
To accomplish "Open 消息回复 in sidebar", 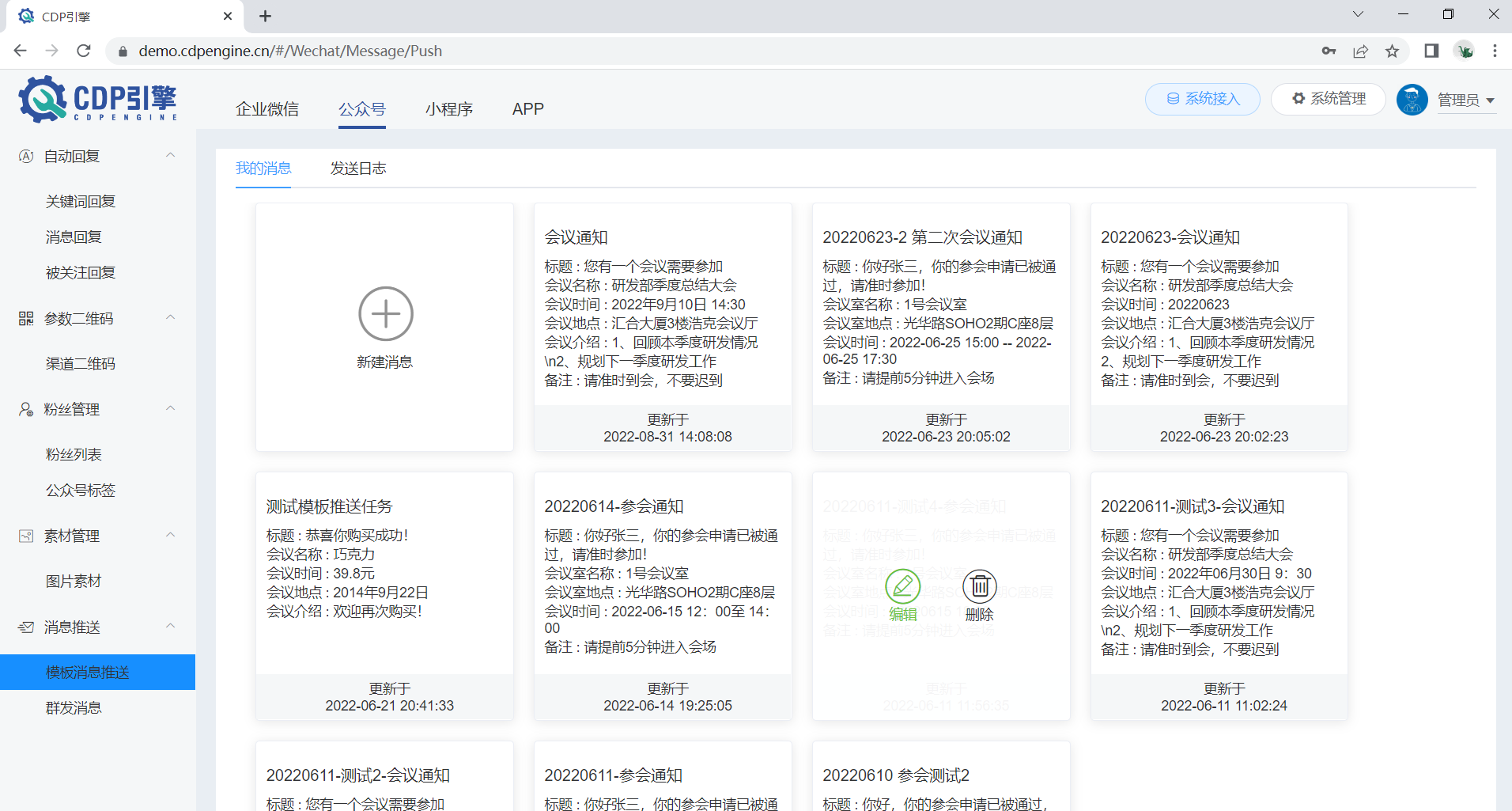I will coord(74,237).
